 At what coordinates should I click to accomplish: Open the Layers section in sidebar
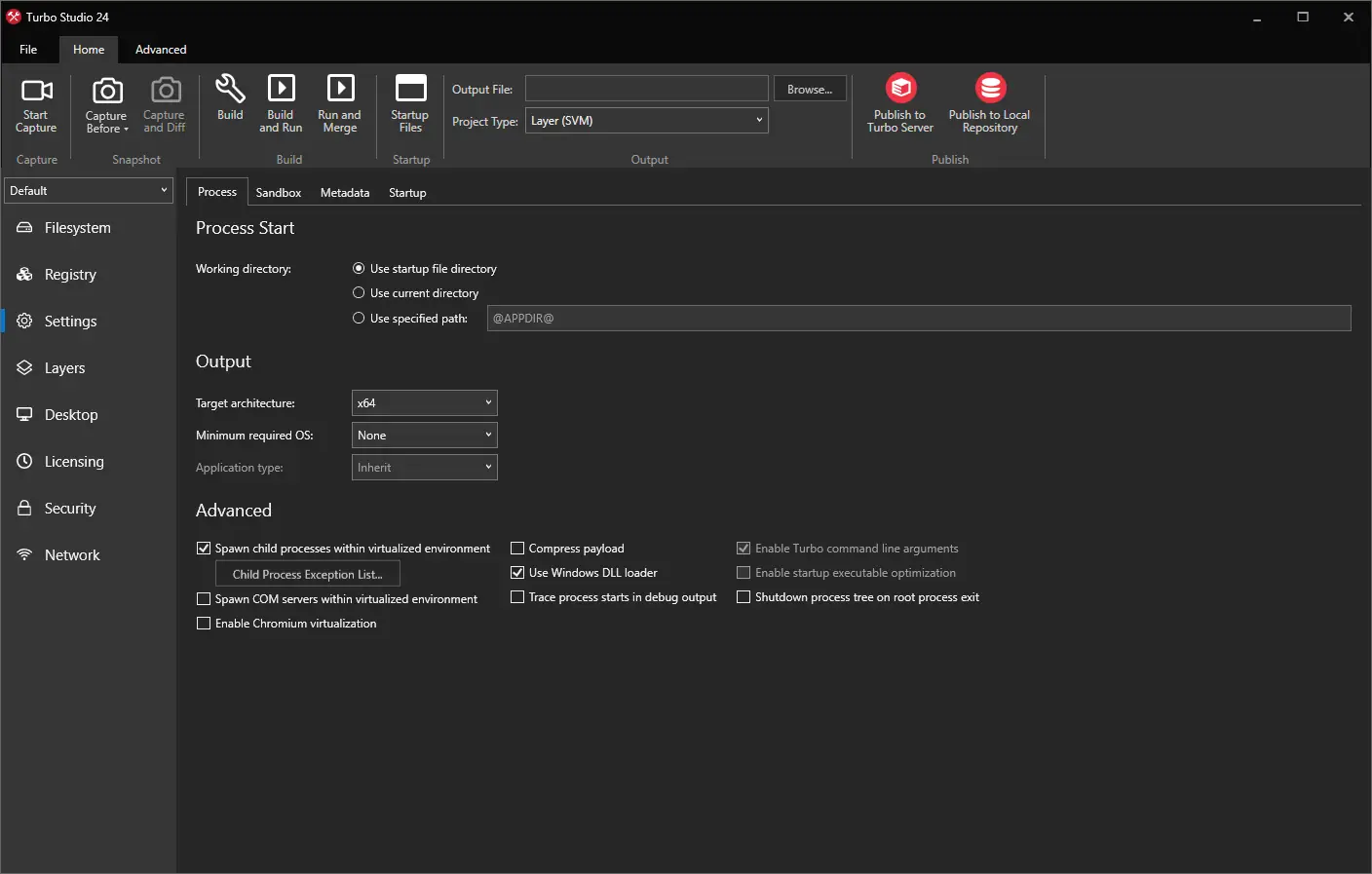(x=89, y=368)
